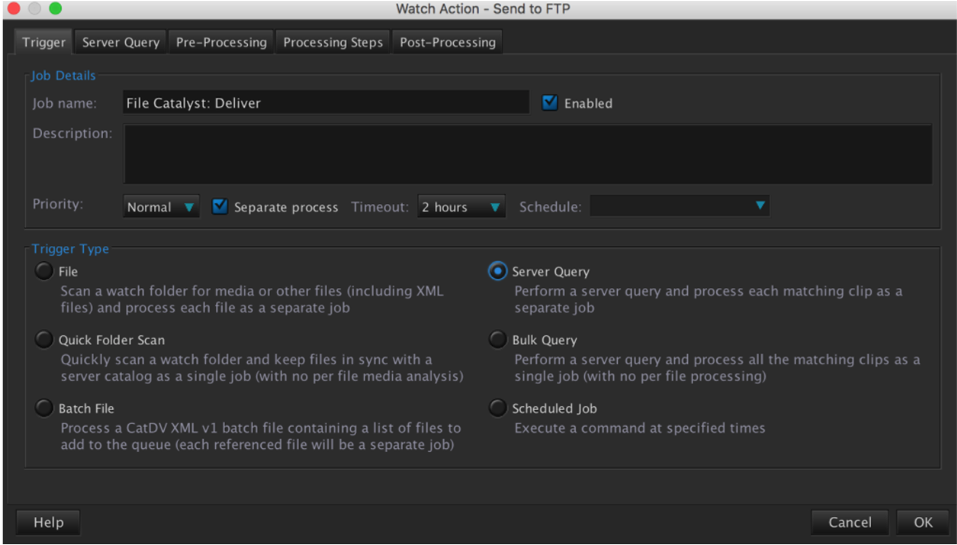Screen dimensions: 957x545
Task: Open the Post-Processing tab
Action: tap(447, 42)
